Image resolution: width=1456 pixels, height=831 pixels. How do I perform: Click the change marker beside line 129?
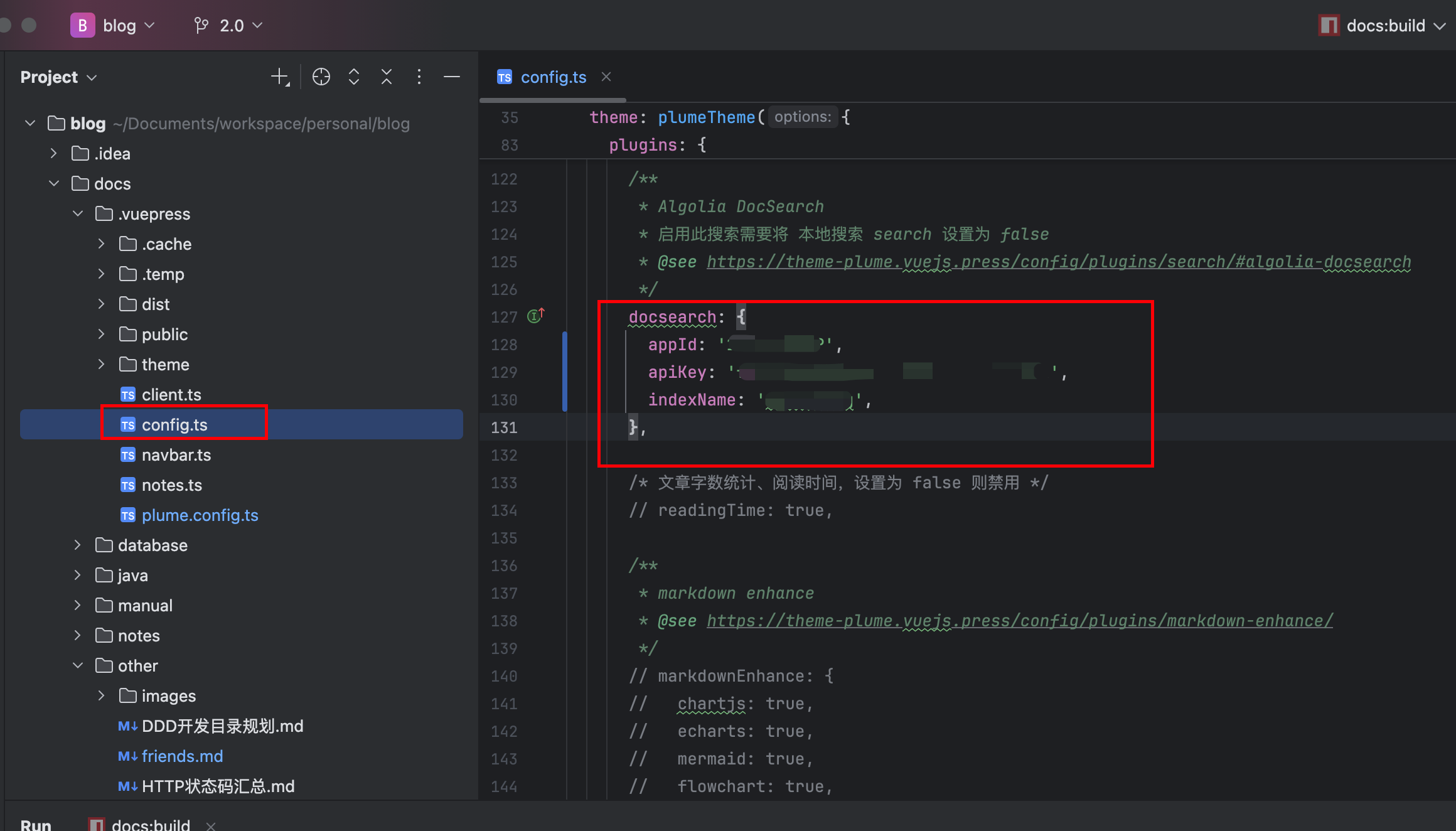click(565, 372)
